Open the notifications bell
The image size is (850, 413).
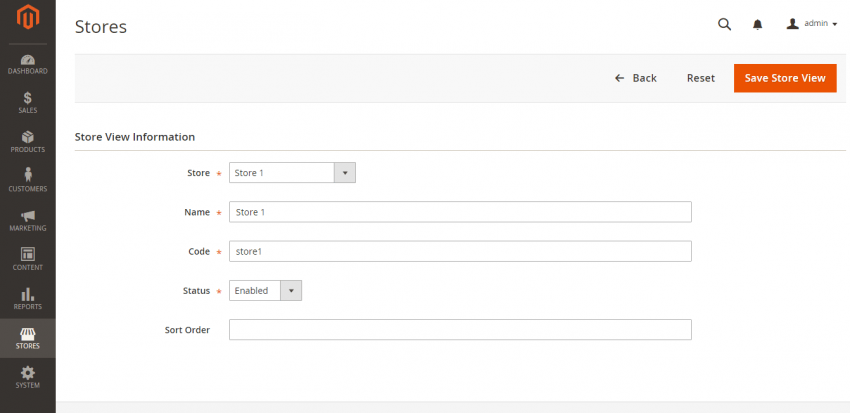pyautogui.click(x=758, y=24)
